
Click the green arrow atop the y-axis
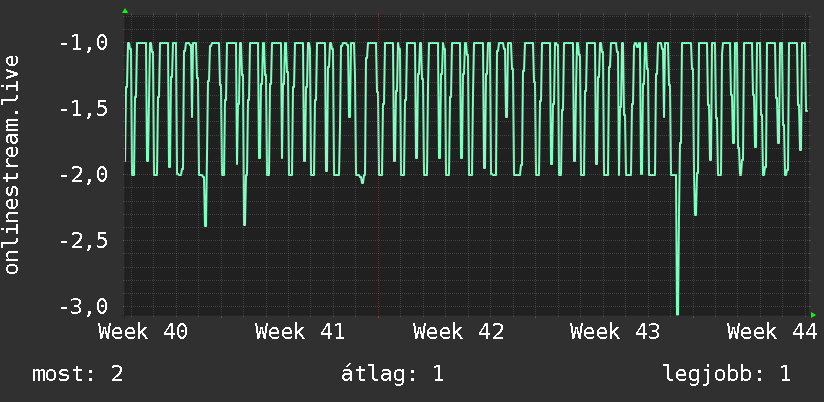[125, 11]
